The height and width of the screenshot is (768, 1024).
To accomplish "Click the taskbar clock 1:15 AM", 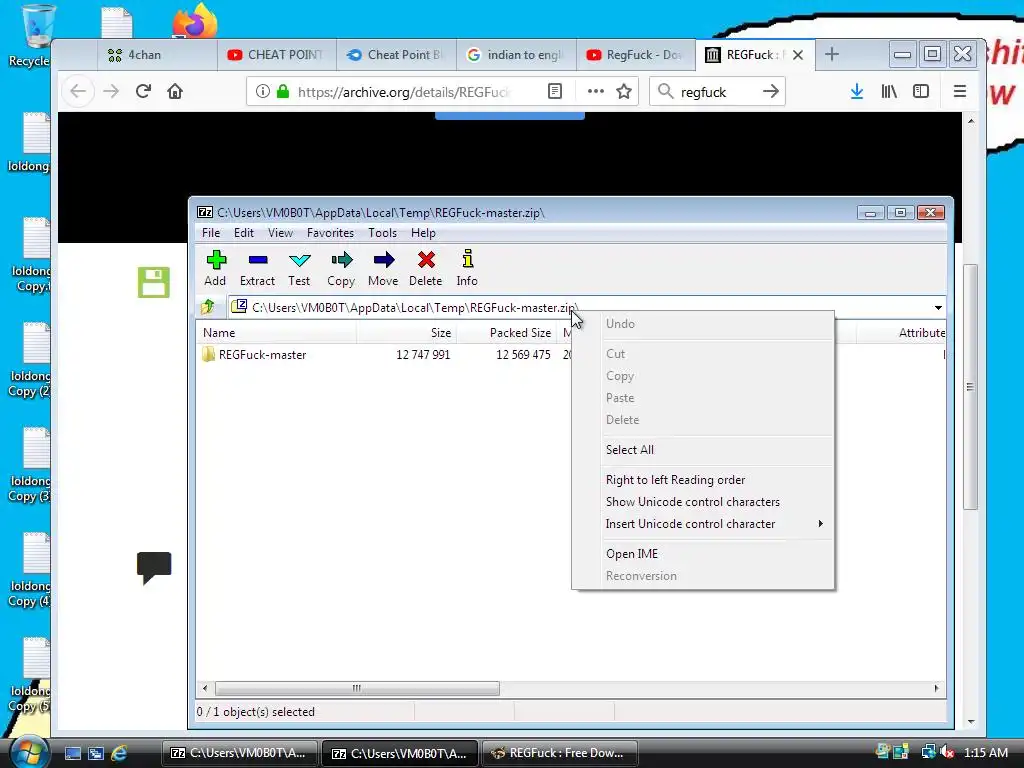I will pos(985,752).
